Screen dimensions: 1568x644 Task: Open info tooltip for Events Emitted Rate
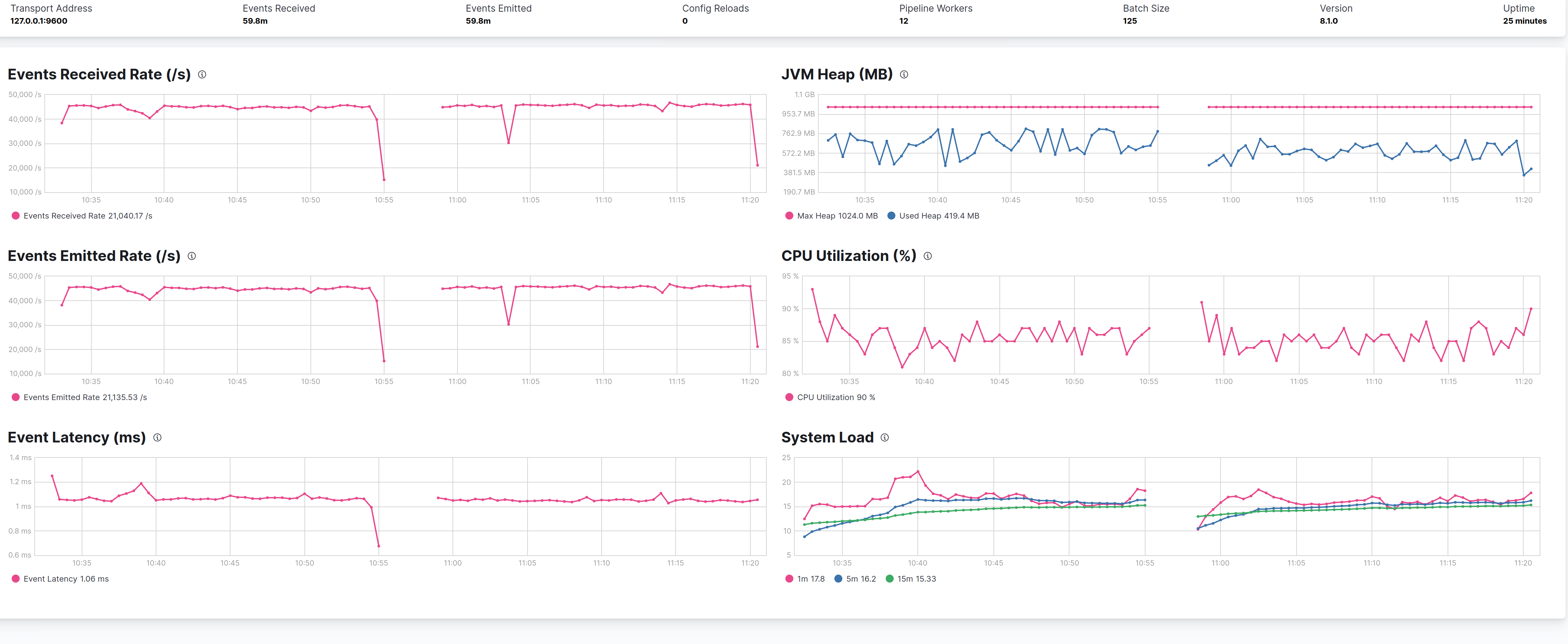click(x=192, y=256)
